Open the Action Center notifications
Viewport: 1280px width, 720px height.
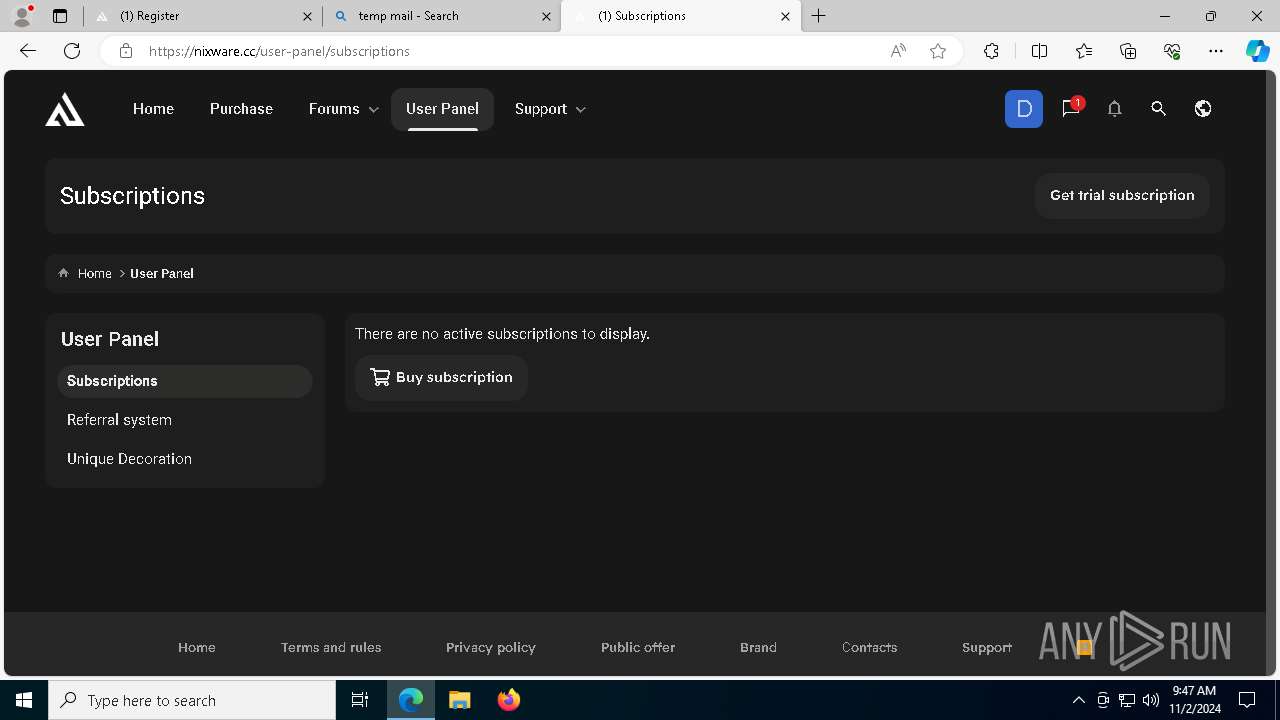point(1247,700)
